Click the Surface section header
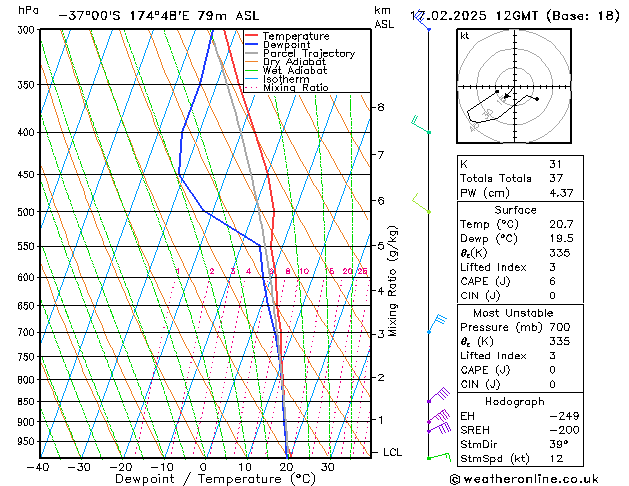Viewport: 629px width, 486px height. [x=515, y=210]
